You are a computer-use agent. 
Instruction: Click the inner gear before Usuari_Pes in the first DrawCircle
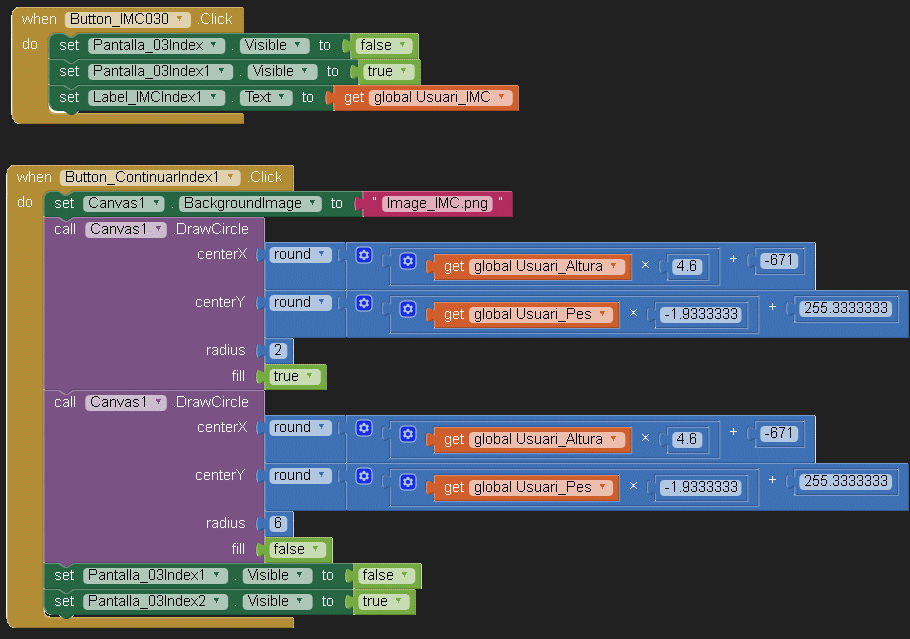[407, 311]
